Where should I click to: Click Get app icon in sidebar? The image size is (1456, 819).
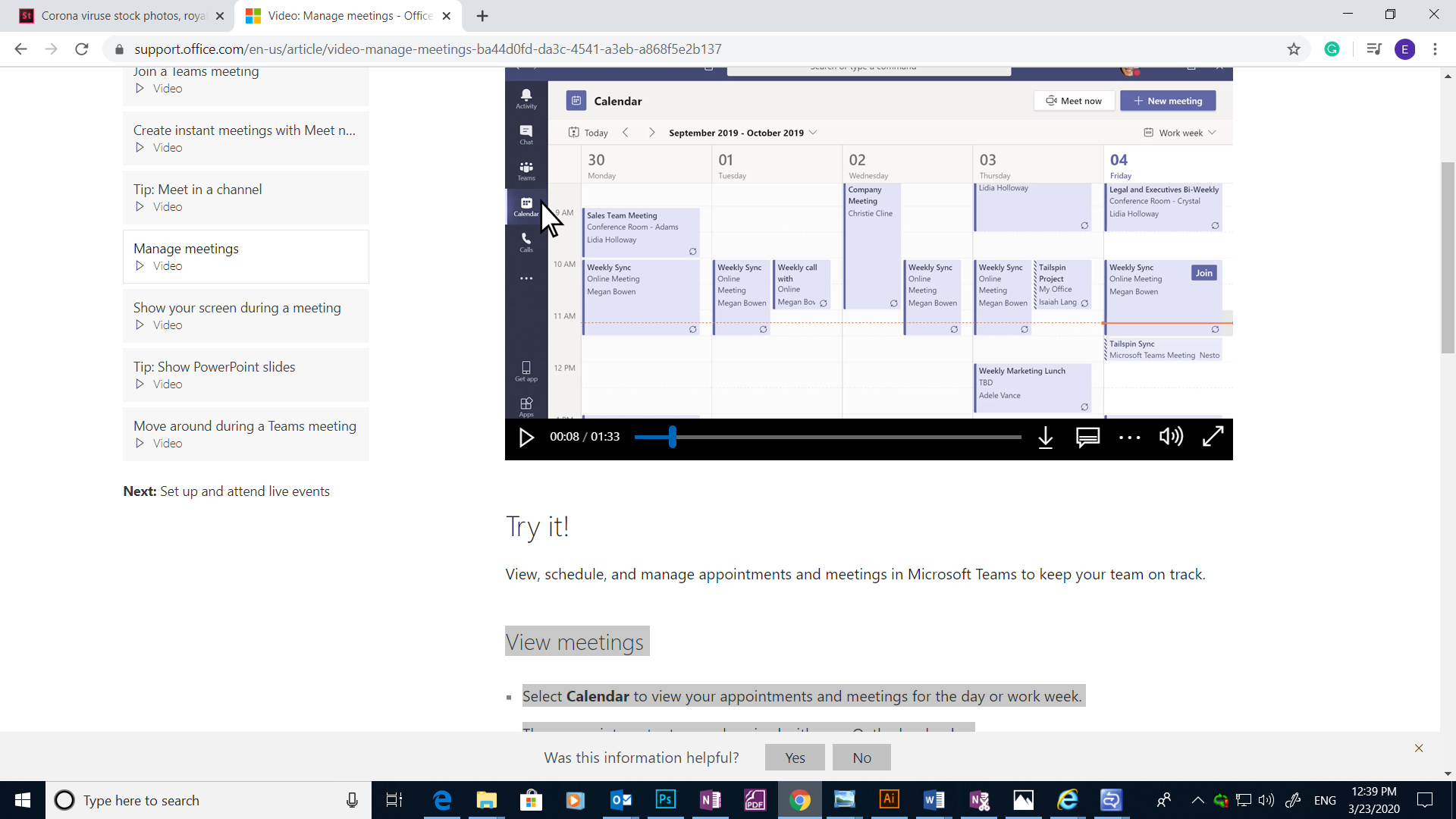[526, 371]
